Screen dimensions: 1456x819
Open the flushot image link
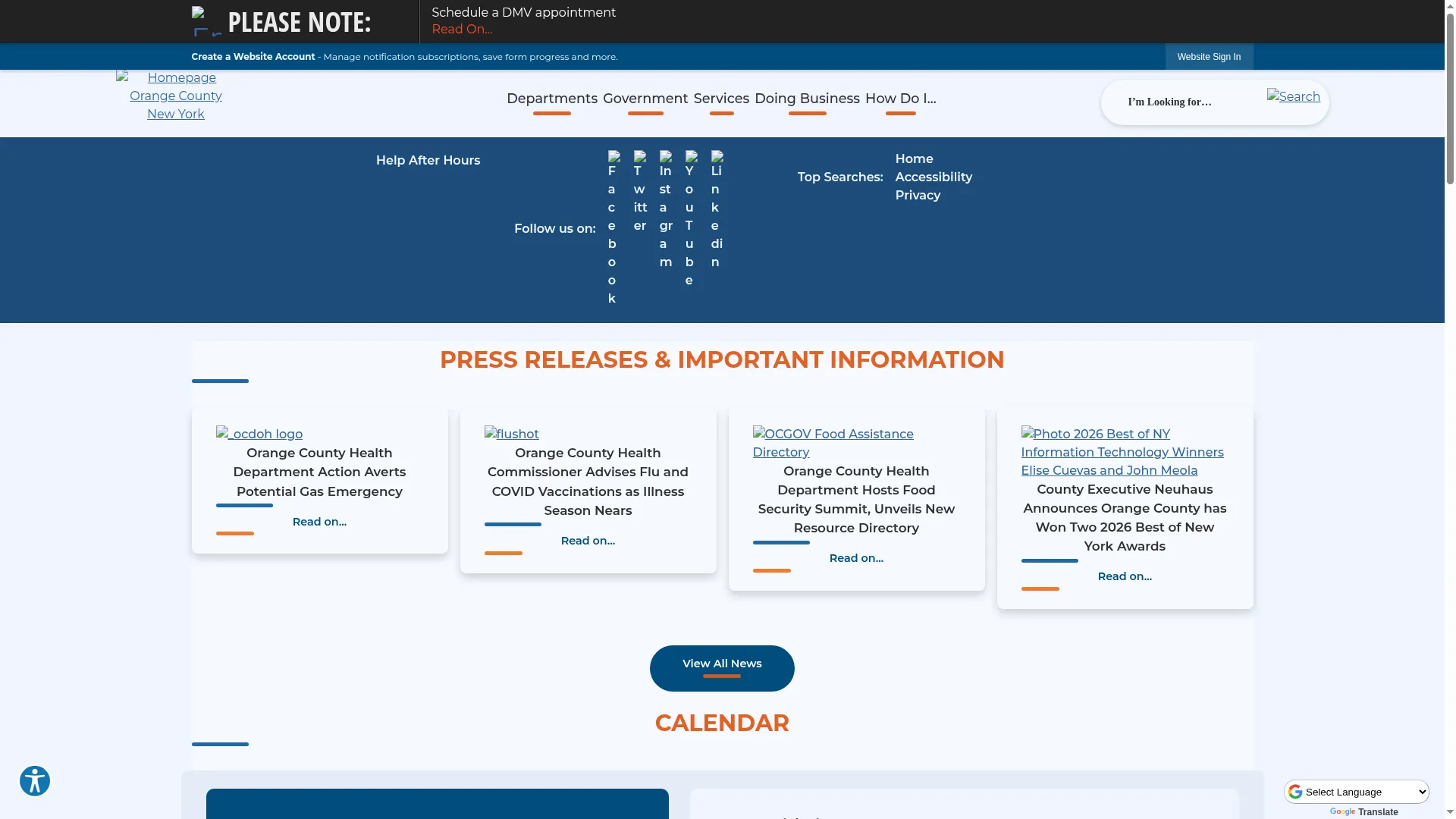(x=512, y=434)
